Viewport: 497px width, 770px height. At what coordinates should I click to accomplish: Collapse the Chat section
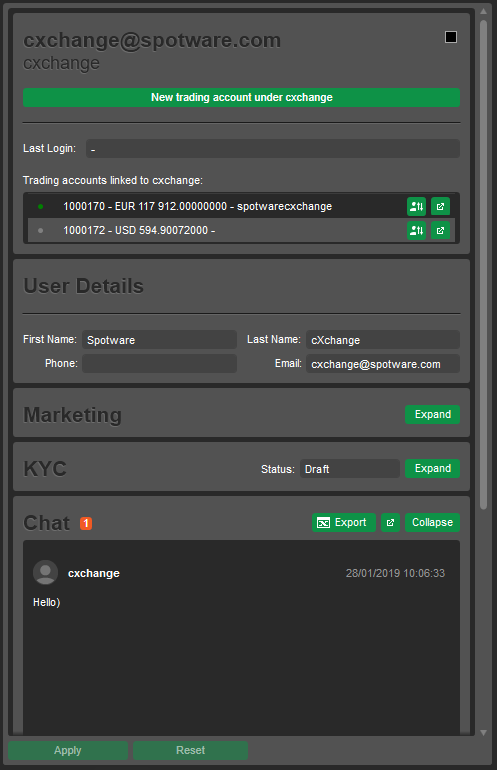click(x=433, y=522)
